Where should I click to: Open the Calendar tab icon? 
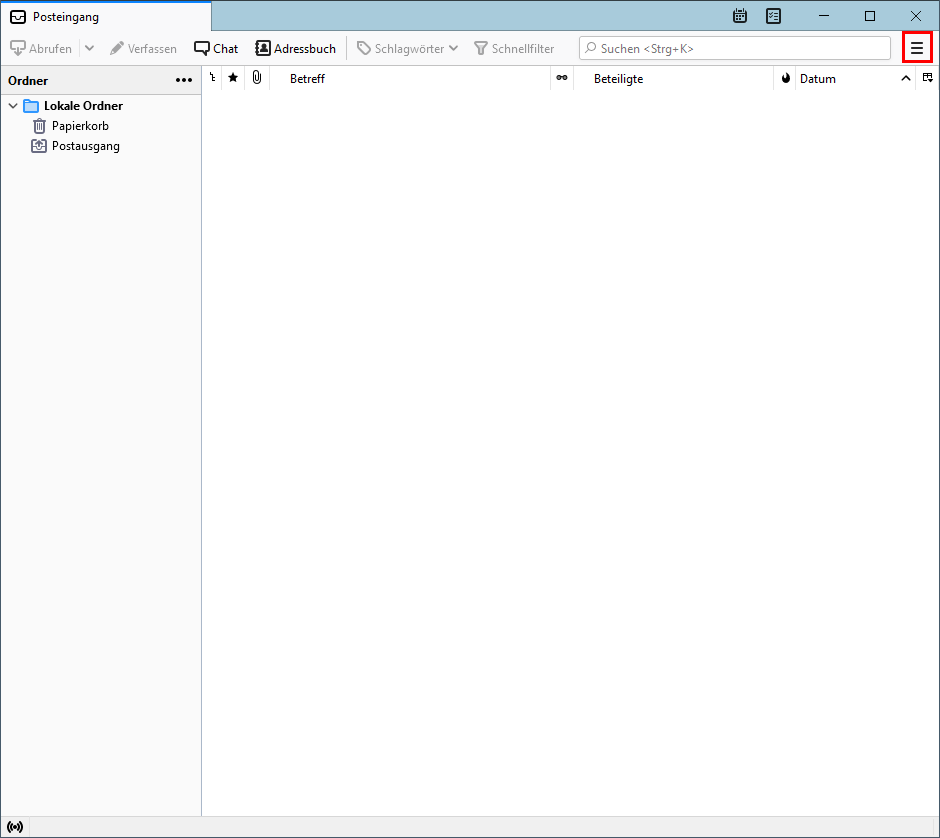740,16
